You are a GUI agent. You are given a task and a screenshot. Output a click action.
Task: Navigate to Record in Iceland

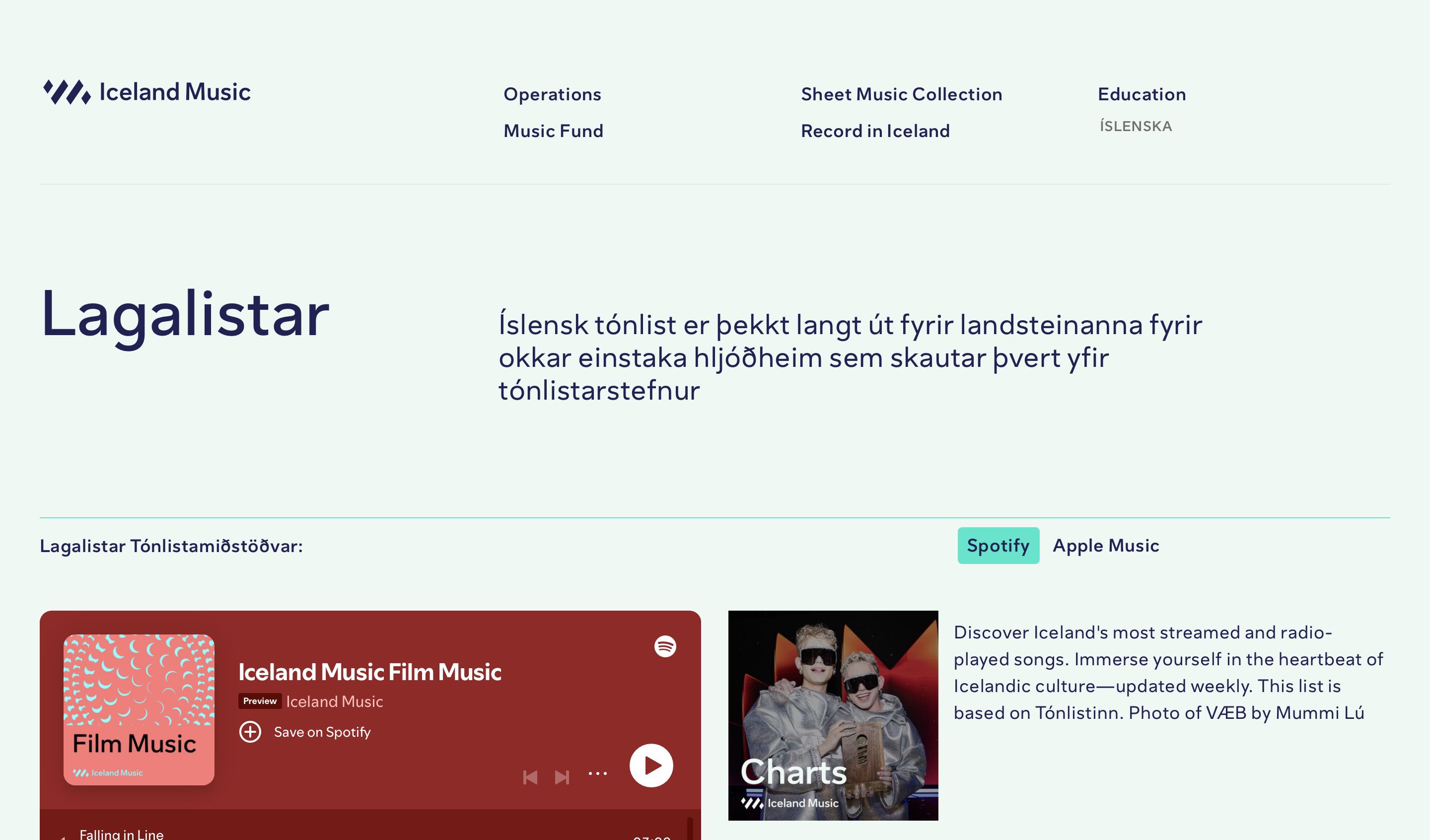(875, 131)
